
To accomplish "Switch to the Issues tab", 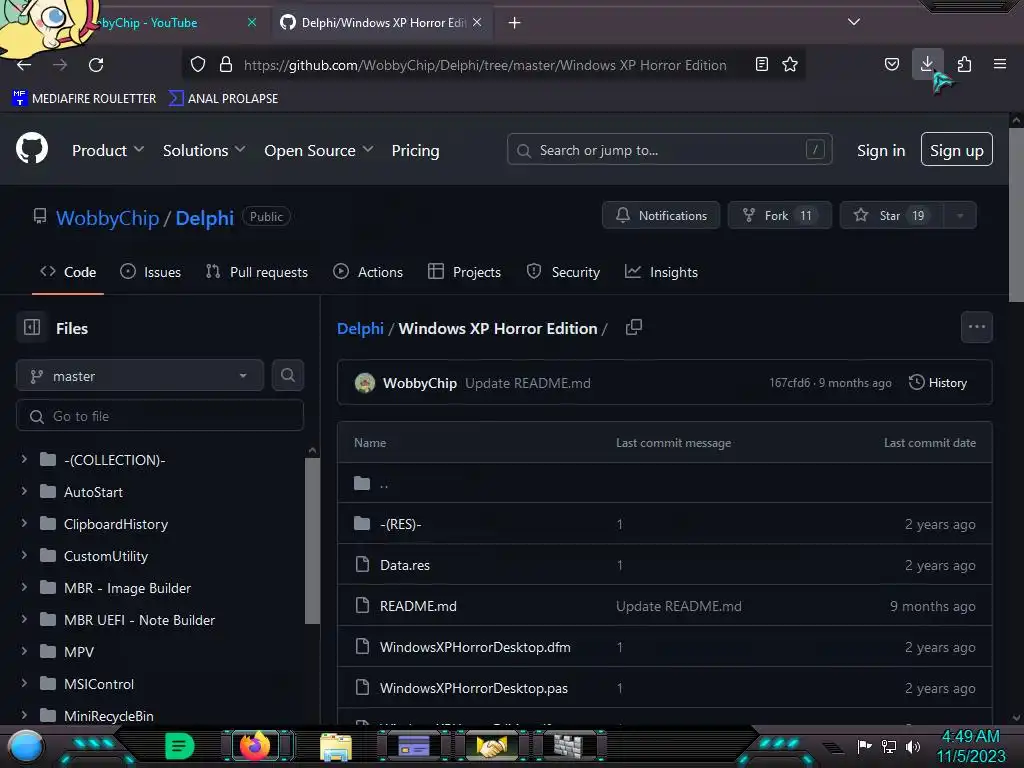I will (150, 272).
